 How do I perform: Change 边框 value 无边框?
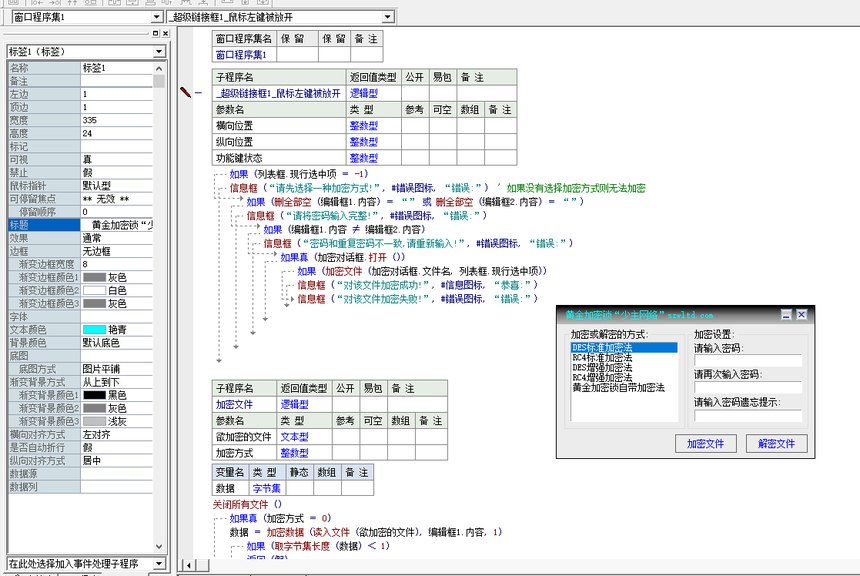coord(117,251)
